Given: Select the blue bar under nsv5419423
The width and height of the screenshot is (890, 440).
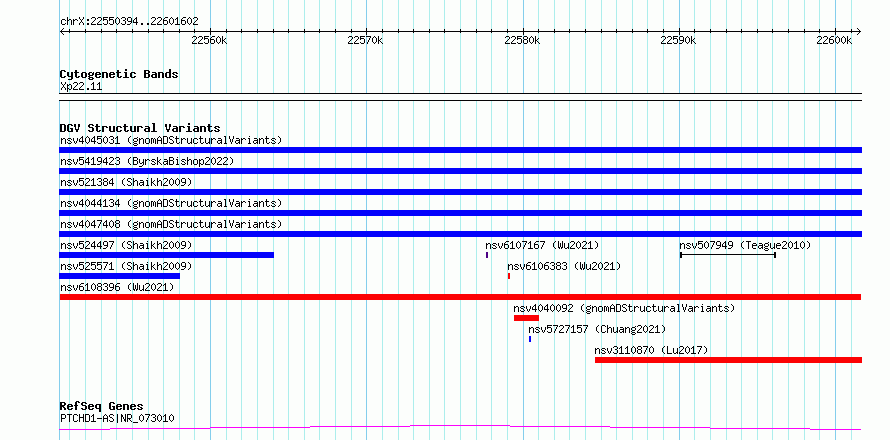Looking at the screenshot, I should pyautogui.click(x=460, y=171).
